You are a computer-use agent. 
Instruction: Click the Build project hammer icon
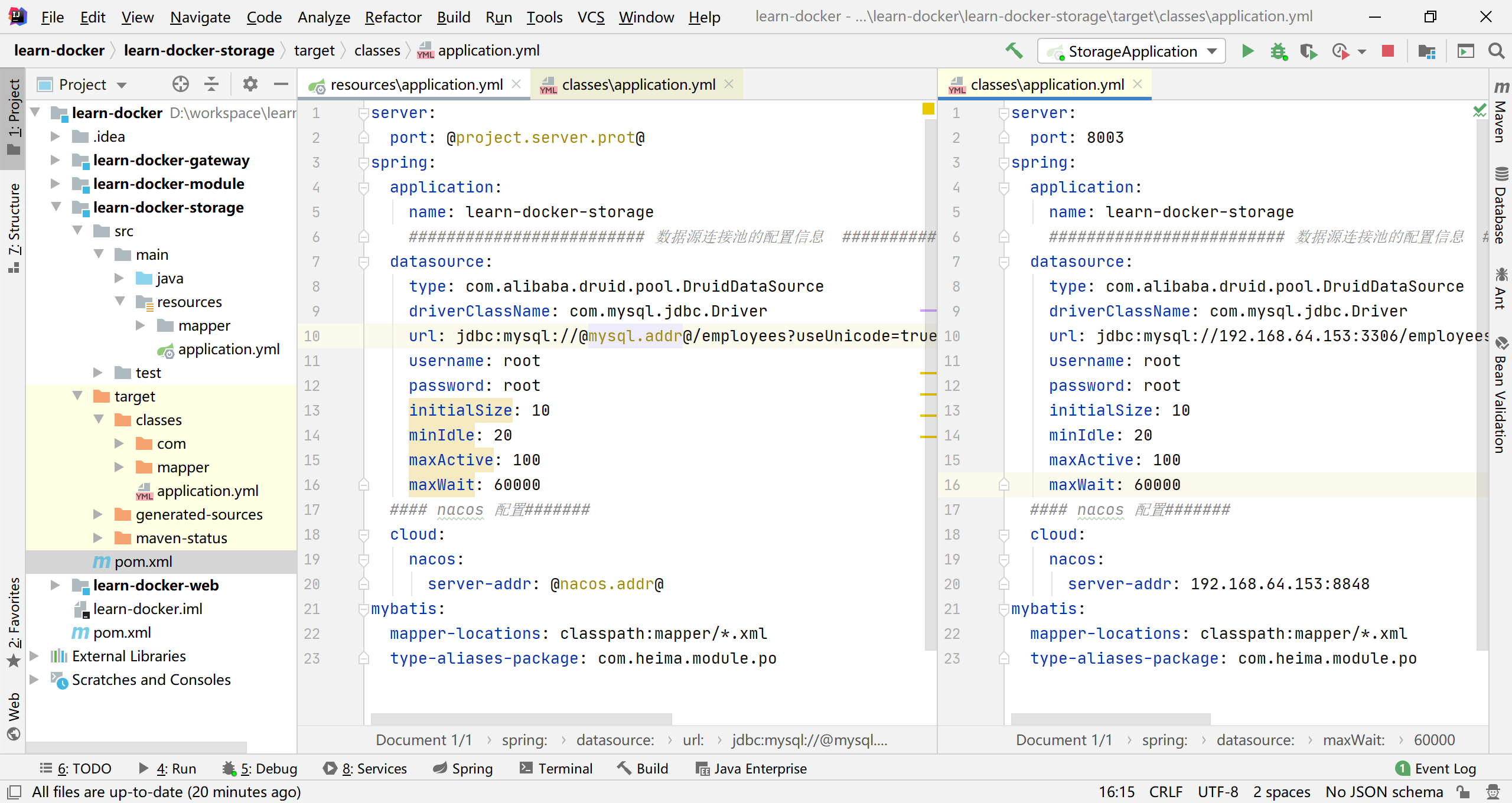pyautogui.click(x=1014, y=51)
